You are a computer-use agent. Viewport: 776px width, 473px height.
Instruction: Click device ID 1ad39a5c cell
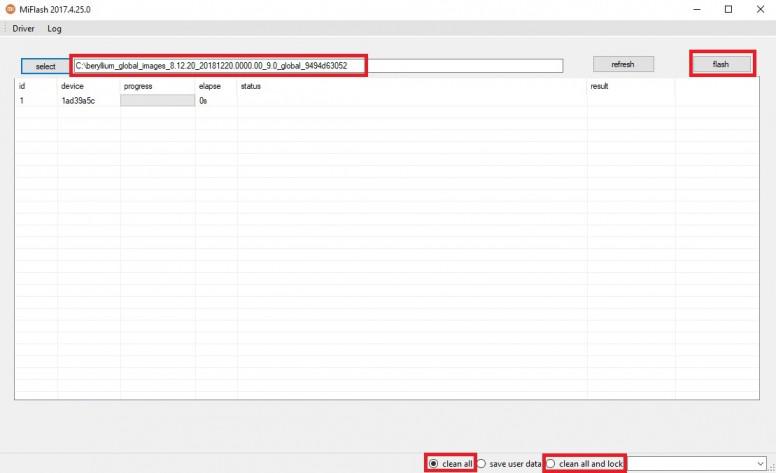click(x=78, y=100)
